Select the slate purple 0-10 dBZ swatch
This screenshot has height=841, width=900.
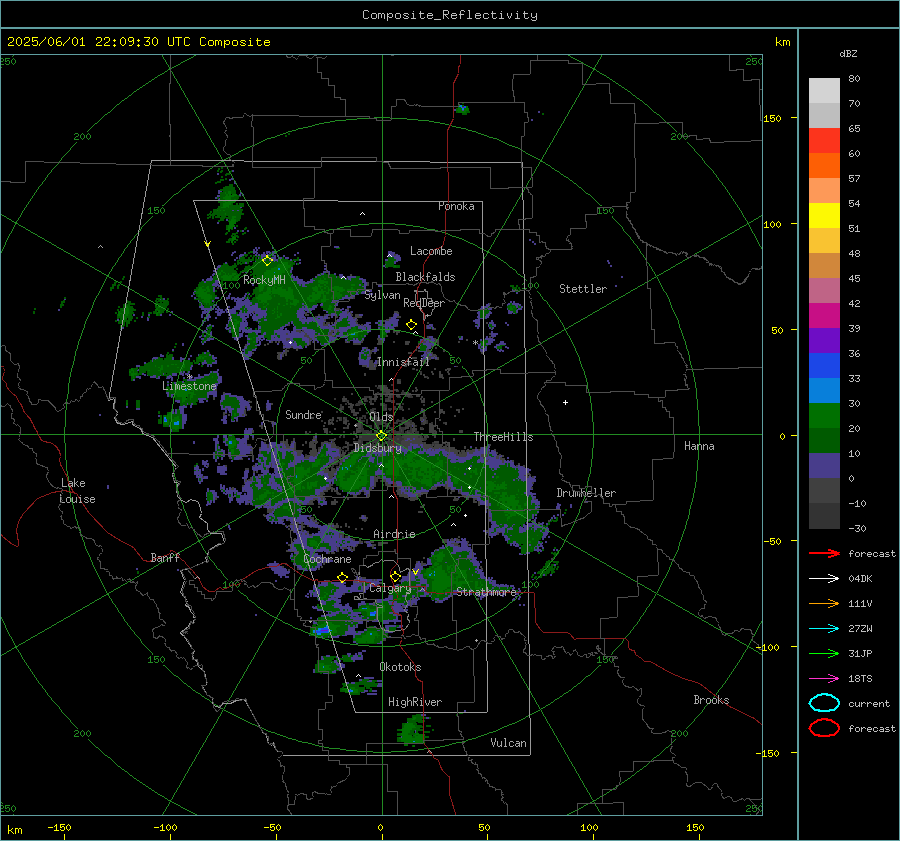824,465
